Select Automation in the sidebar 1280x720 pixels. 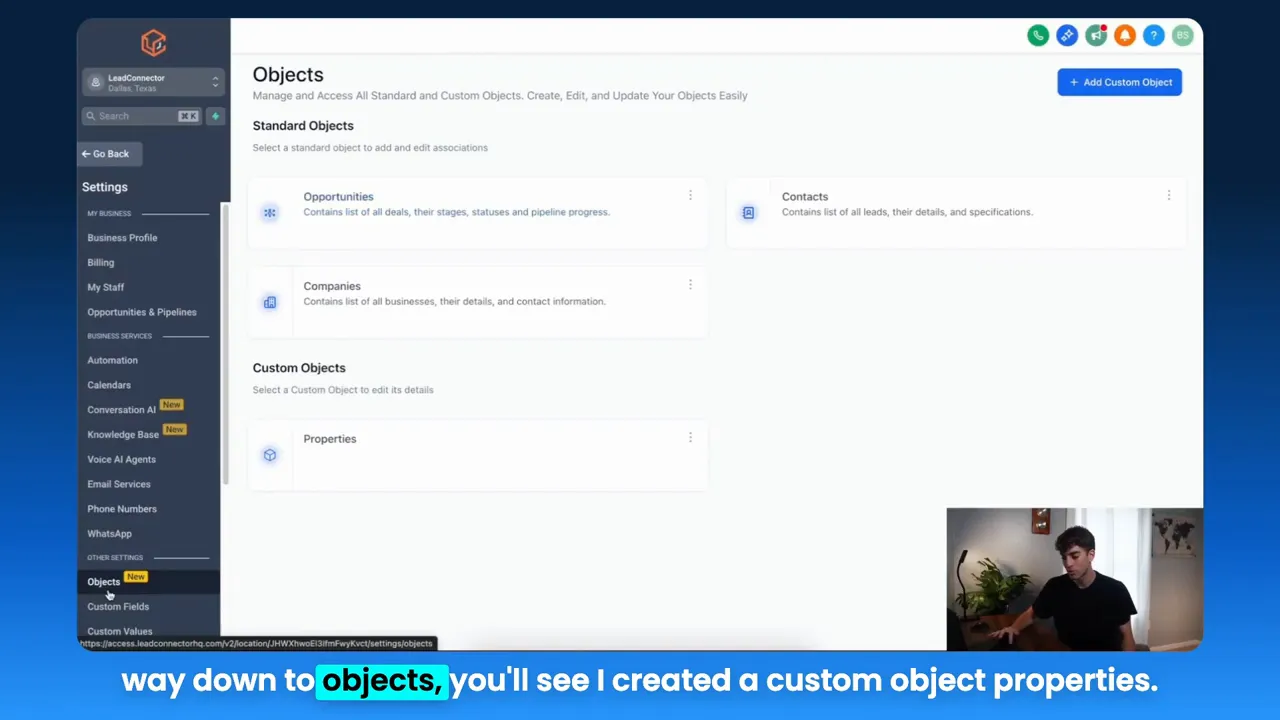pos(112,360)
